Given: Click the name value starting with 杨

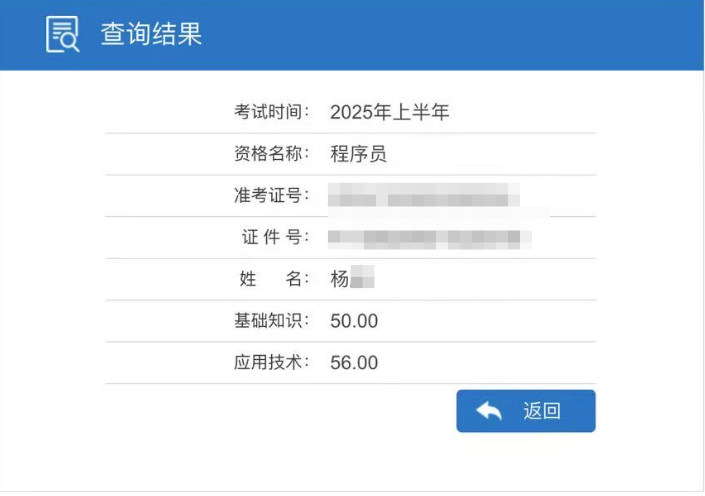Looking at the screenshot, I should [352, 277].
